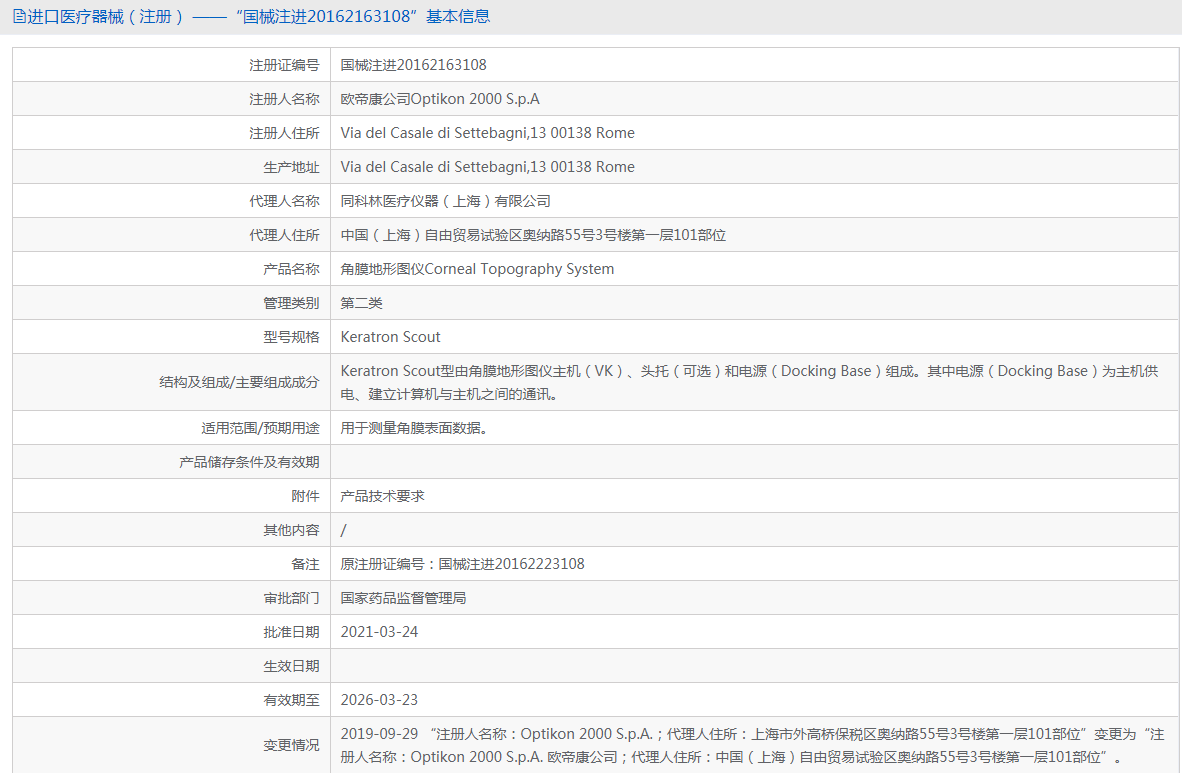Image resolution: width=1182 pixels, height=773 pixels.
Task: Click the approval date 2021-03-24
Action: (379, 632)
